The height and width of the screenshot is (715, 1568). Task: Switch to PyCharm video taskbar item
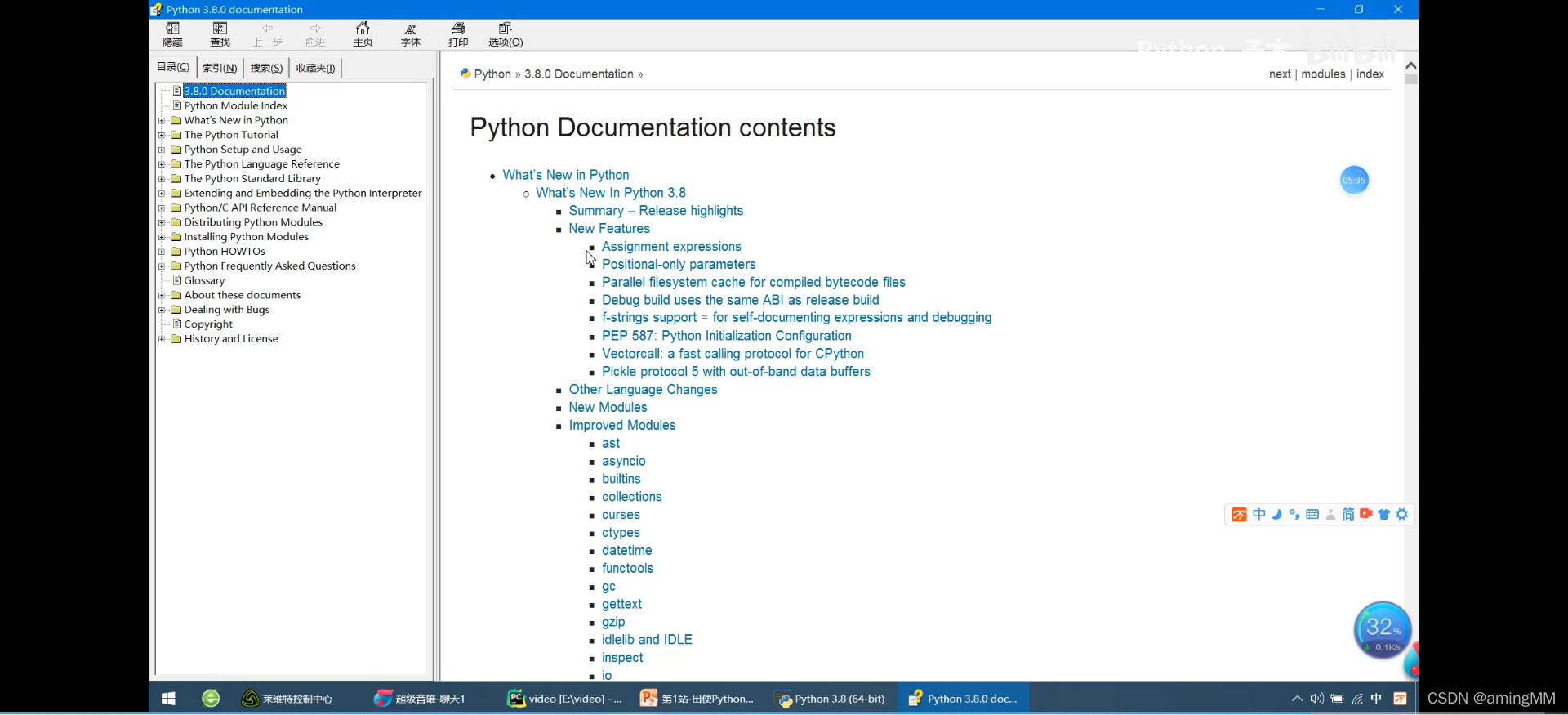[565, 699]
